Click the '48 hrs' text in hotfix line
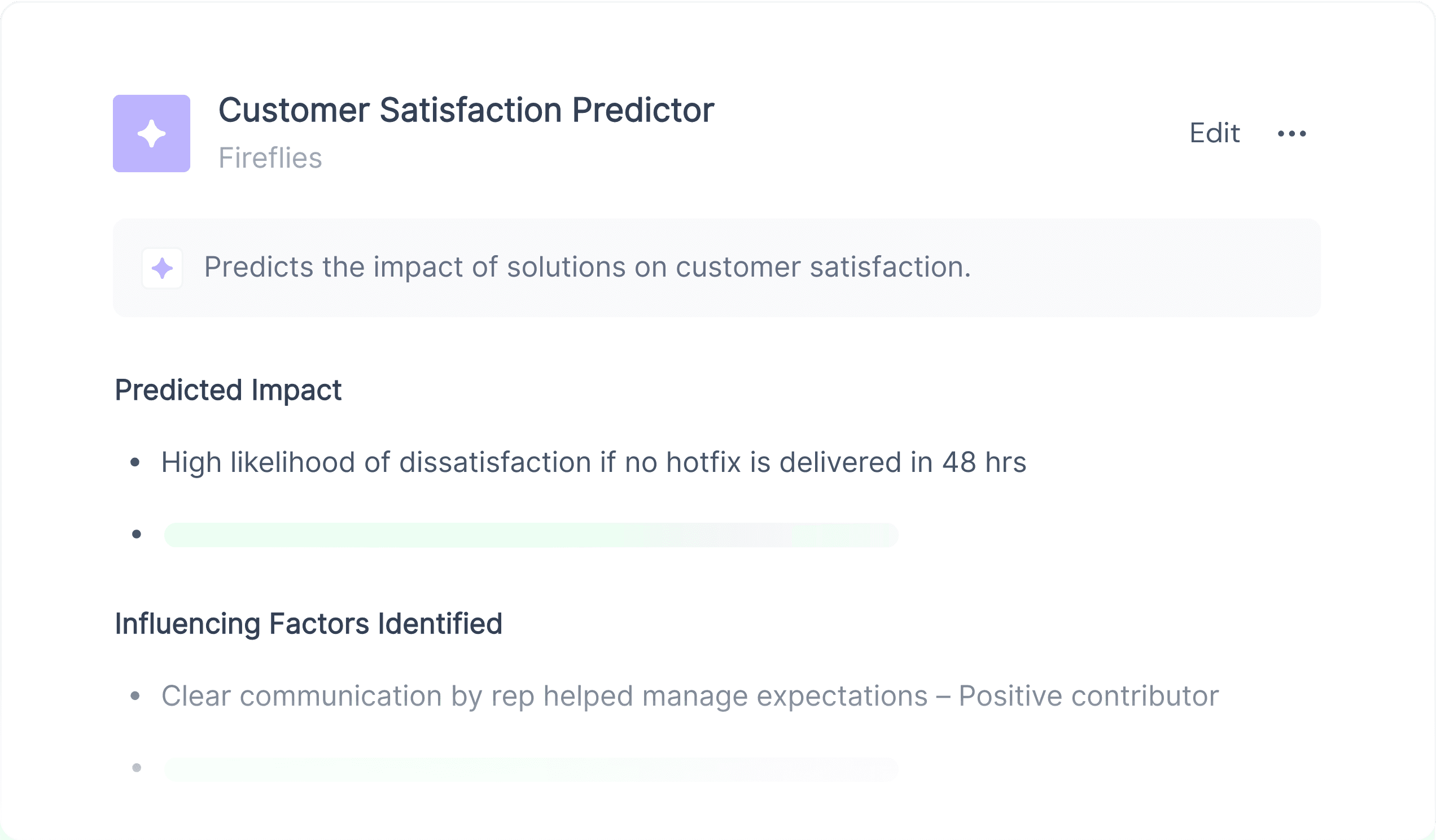1436x840 pixels. pyautogui.click(x=983, y=462)
